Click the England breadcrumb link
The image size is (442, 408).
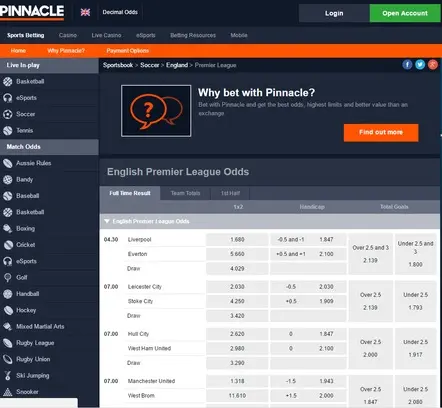(177, 65)
